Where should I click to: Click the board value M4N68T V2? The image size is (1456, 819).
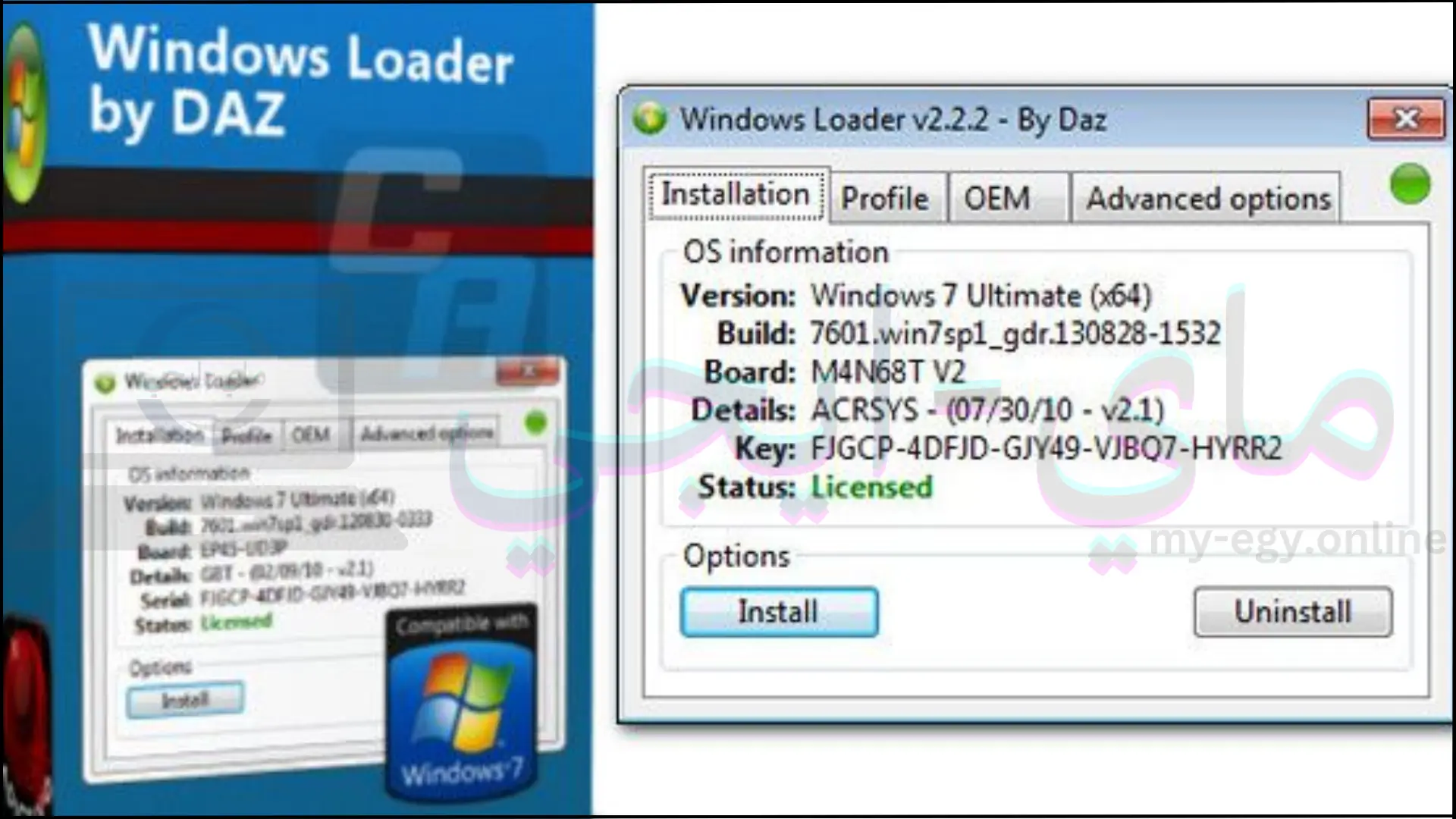pos(888,372)
